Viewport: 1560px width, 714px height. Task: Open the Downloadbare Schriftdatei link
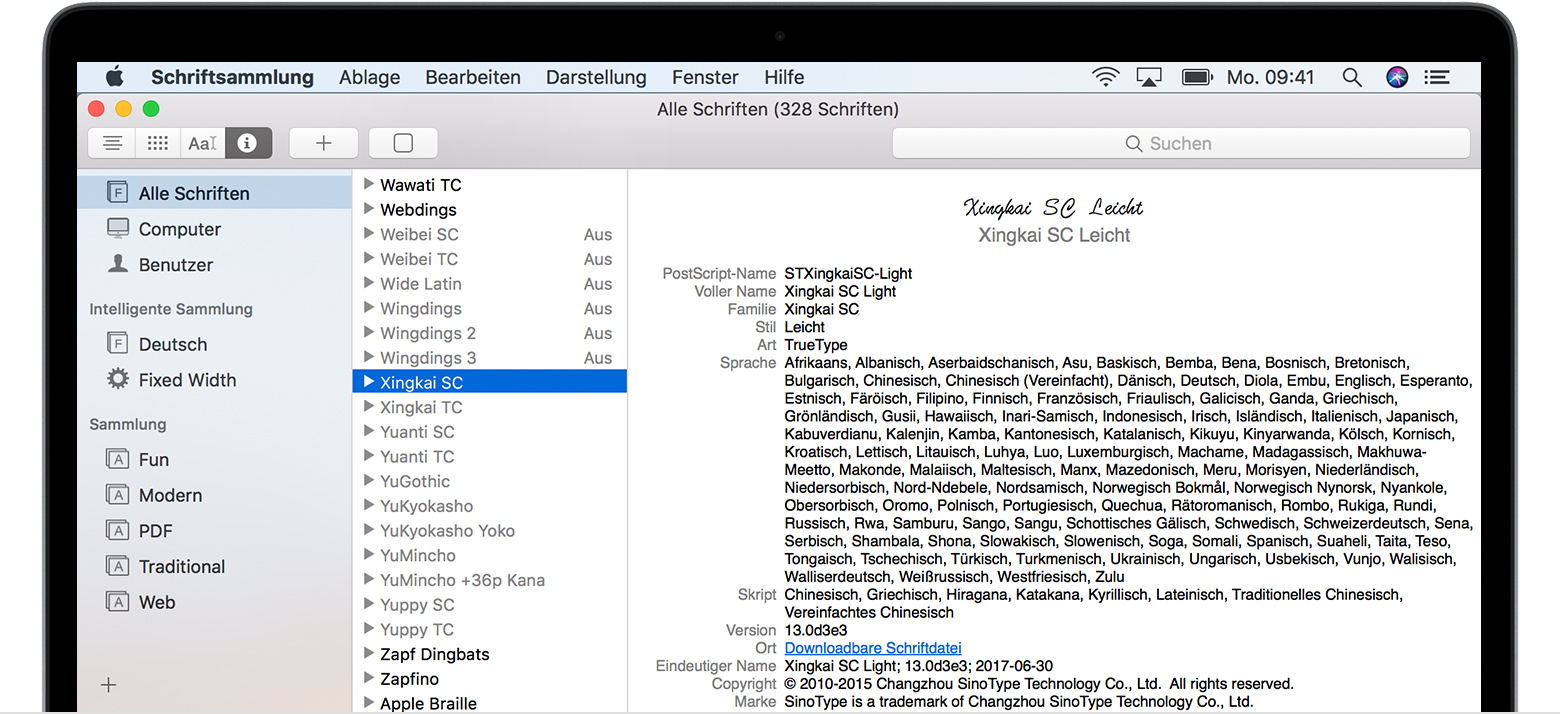pos(872,648)
